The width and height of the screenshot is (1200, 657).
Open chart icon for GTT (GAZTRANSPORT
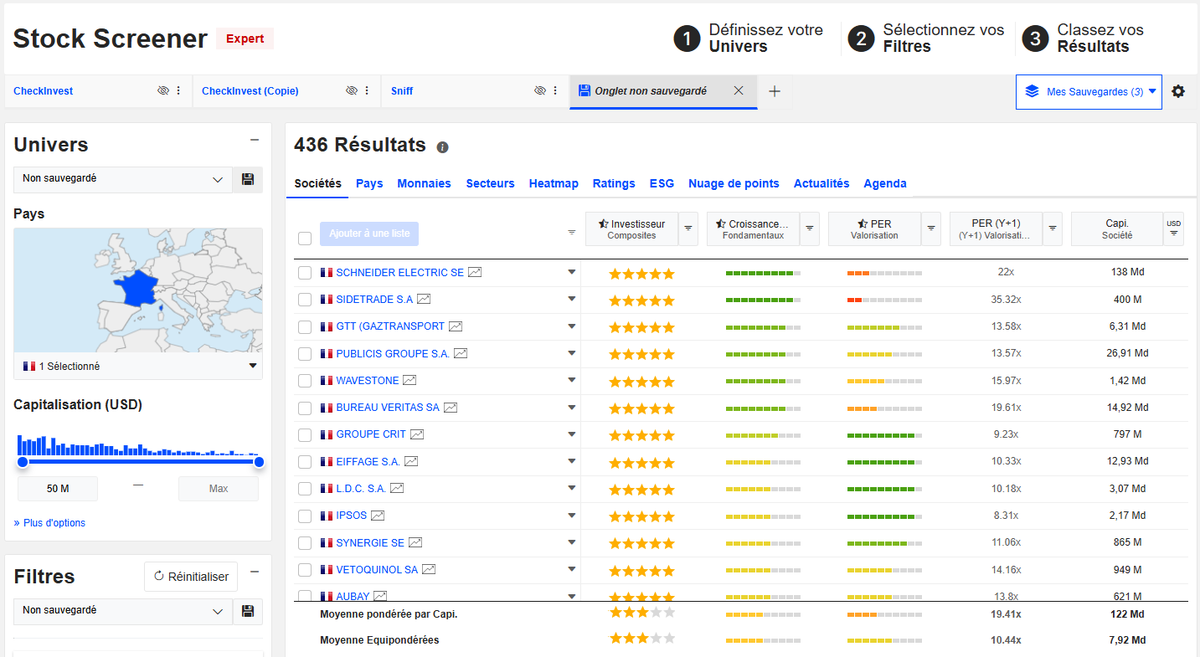point(456,326)
